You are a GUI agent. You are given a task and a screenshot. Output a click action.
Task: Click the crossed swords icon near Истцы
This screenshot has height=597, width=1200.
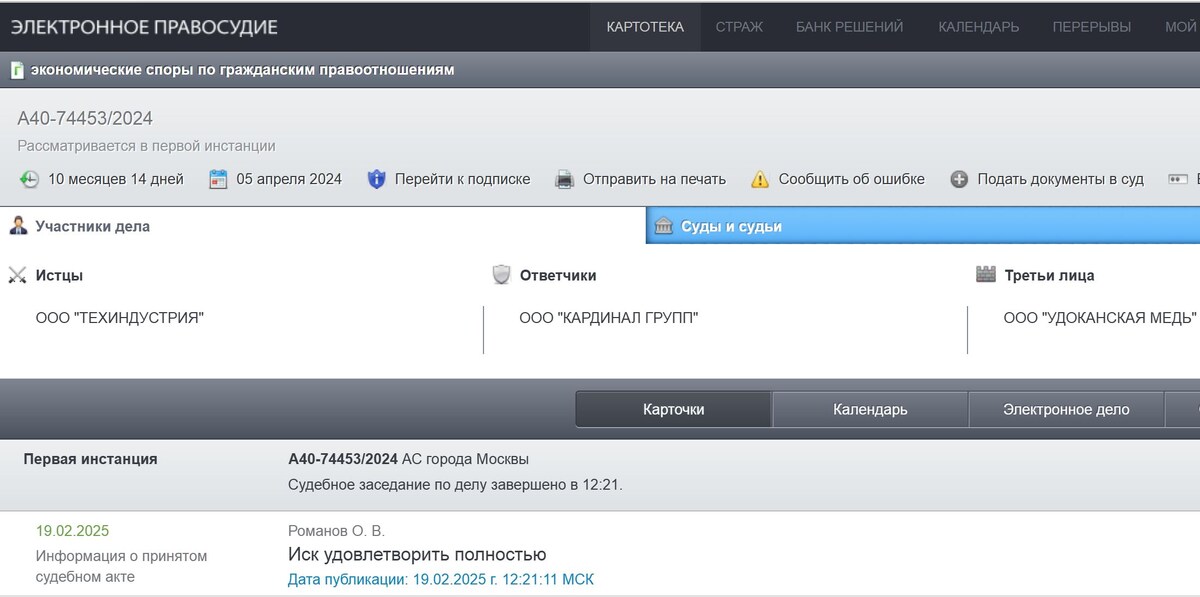(x=17, y=275)
